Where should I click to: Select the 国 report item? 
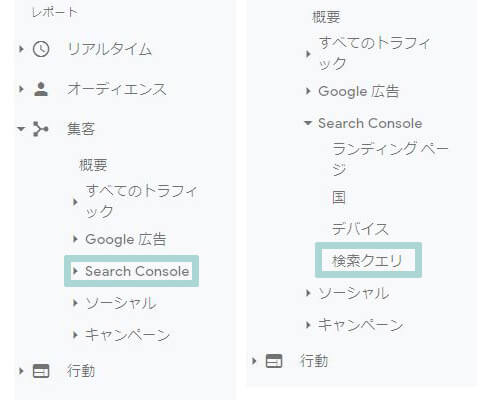[339, 197]
